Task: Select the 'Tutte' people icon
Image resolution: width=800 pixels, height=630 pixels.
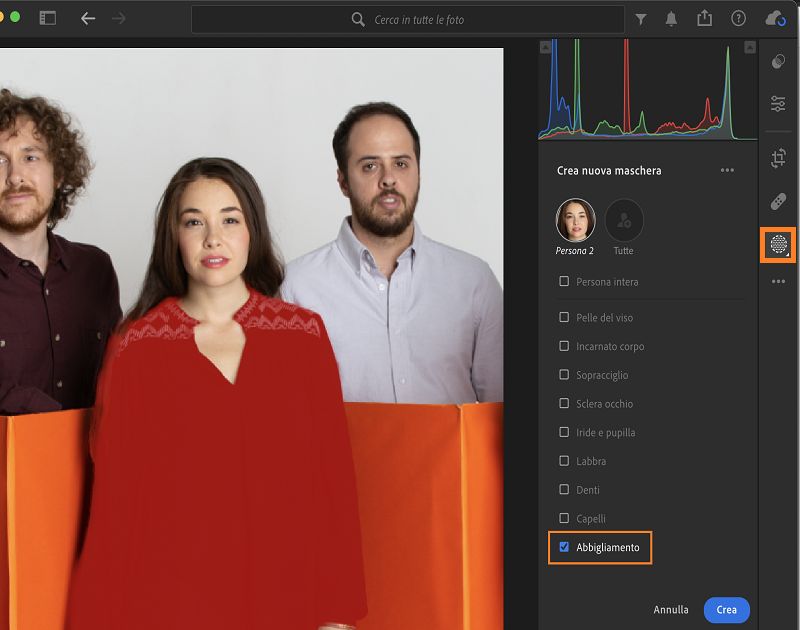Action: point(624,220)
